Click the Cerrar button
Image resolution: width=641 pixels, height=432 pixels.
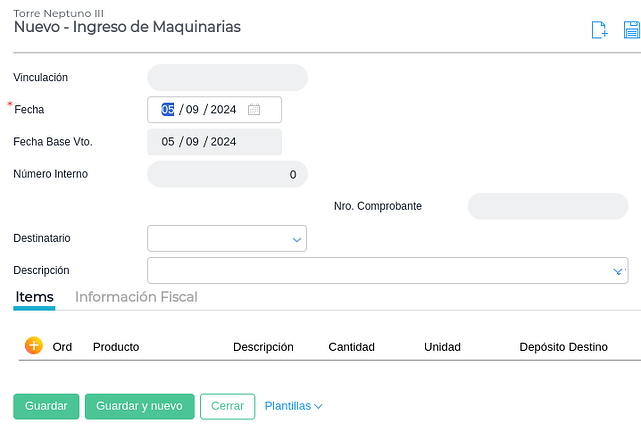pyautogui.click(x=227, y=406)
